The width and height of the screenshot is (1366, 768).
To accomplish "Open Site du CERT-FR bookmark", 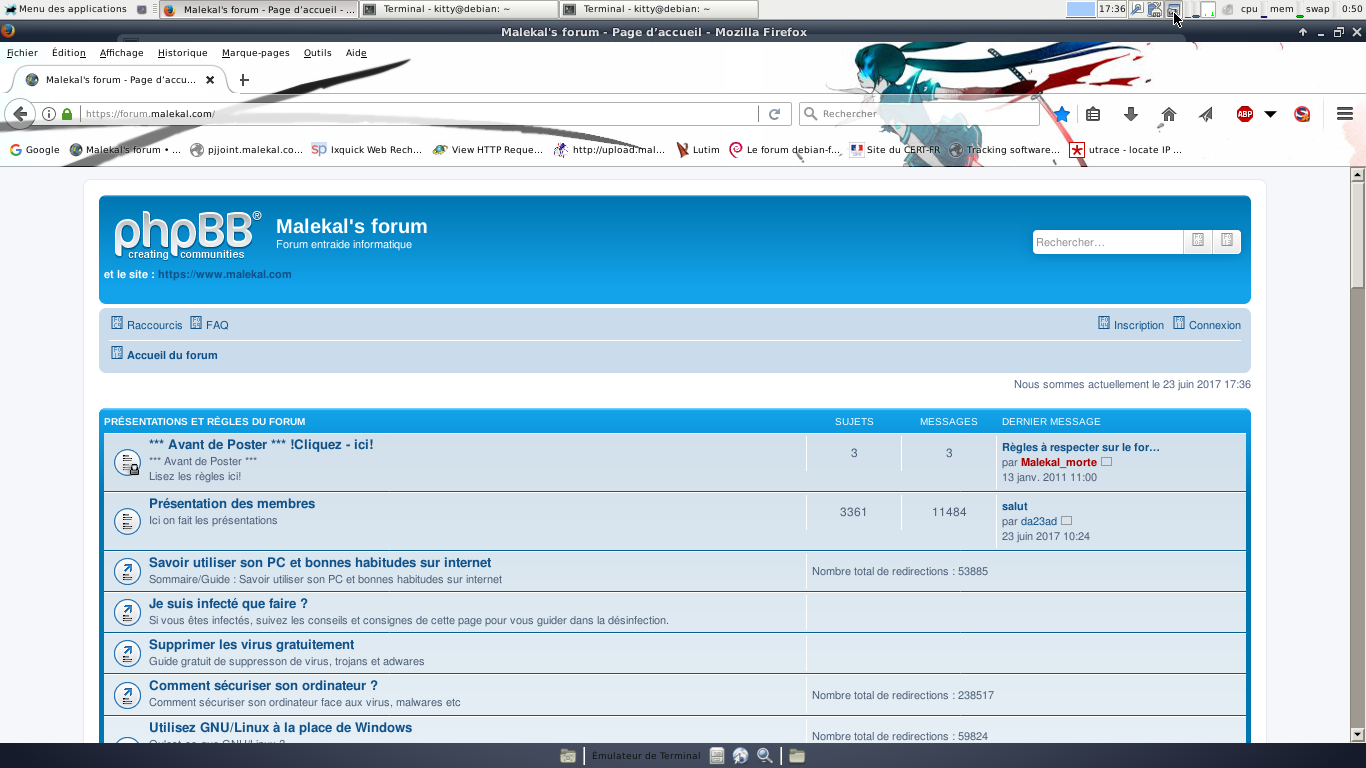I will pos(895,150).
